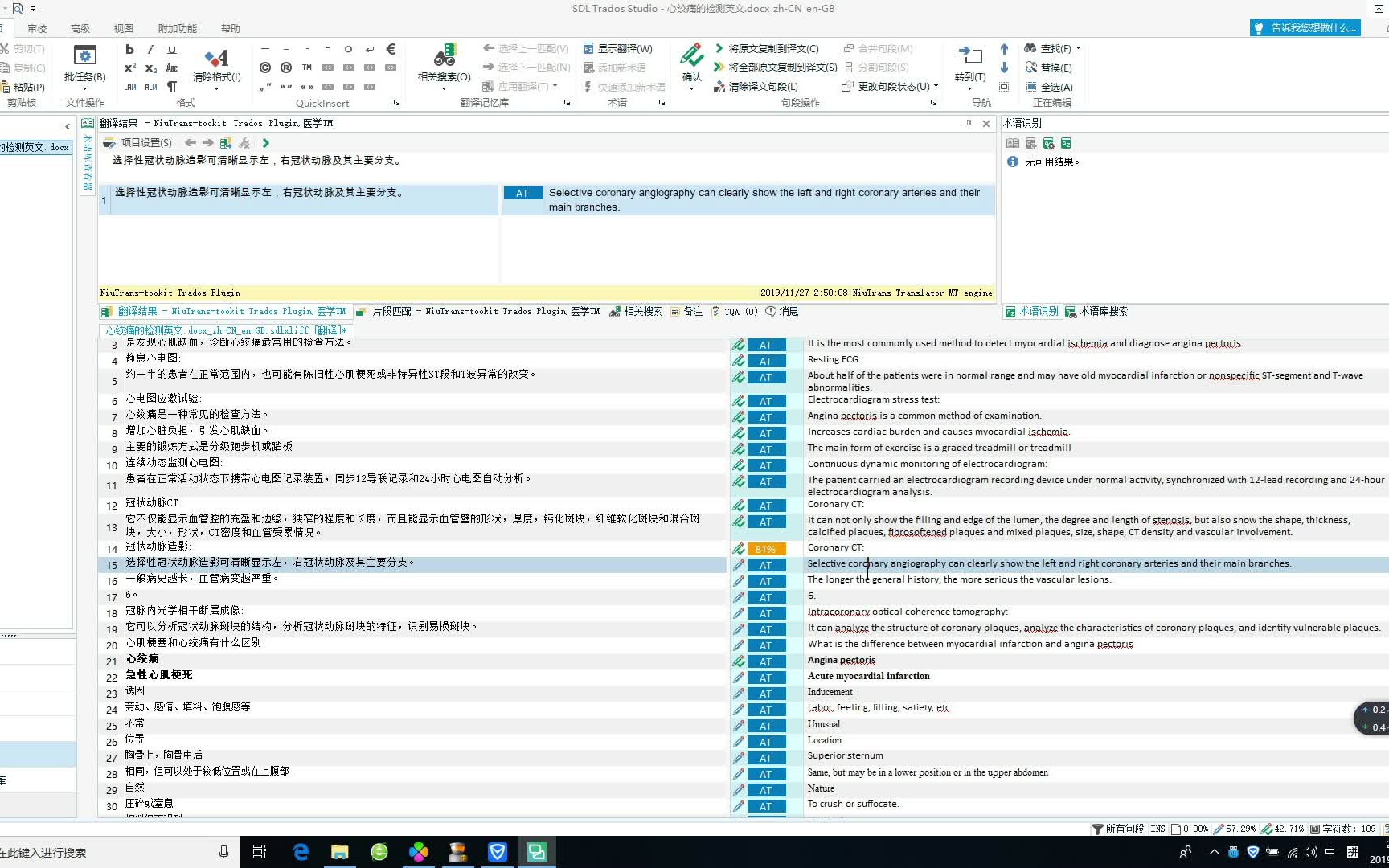Apply translation green arrow in results toolbar
The height and width of the screenshot is (868, 1389).
pyautogui.click(x=266, y=143)
